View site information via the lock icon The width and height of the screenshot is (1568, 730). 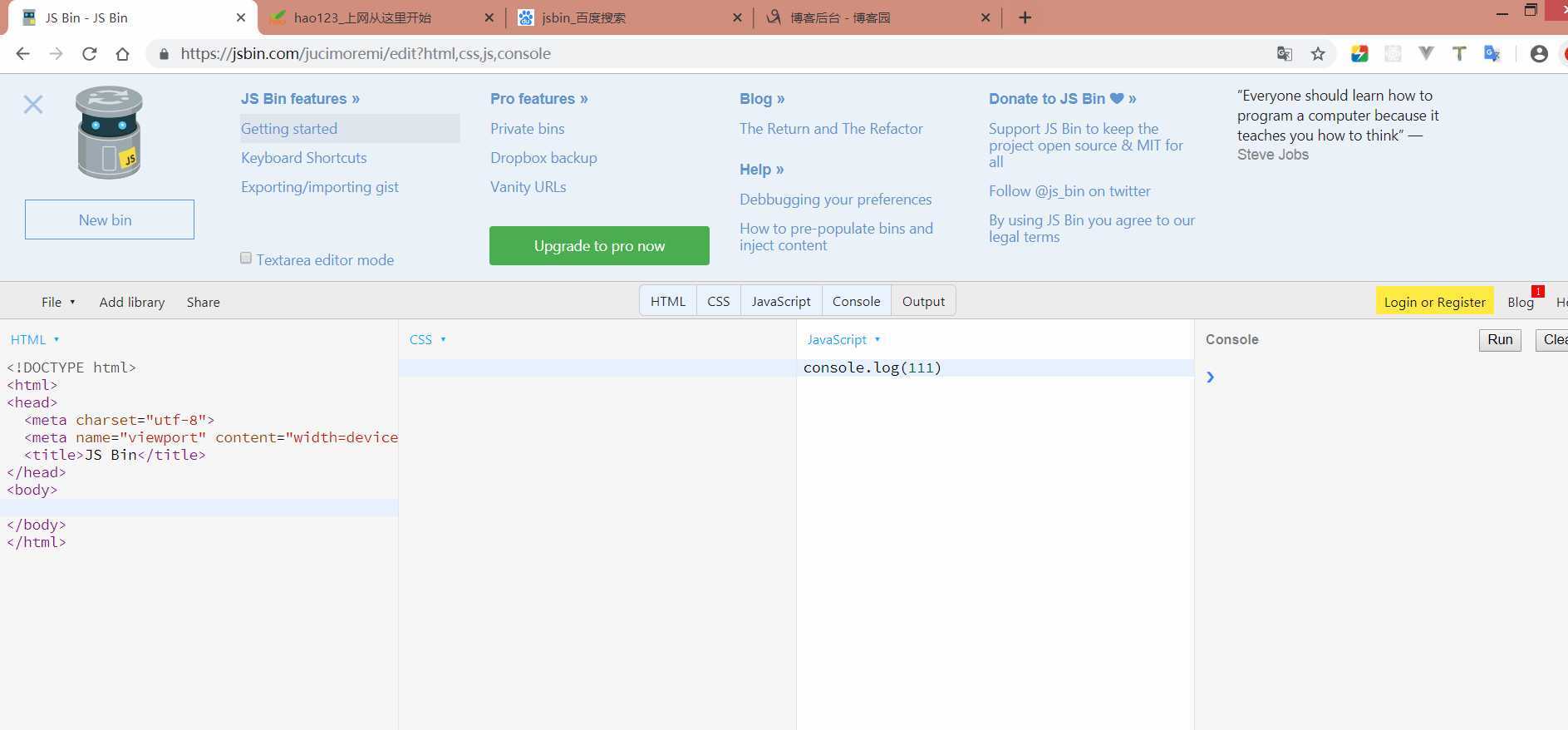(x=164, y=54)
